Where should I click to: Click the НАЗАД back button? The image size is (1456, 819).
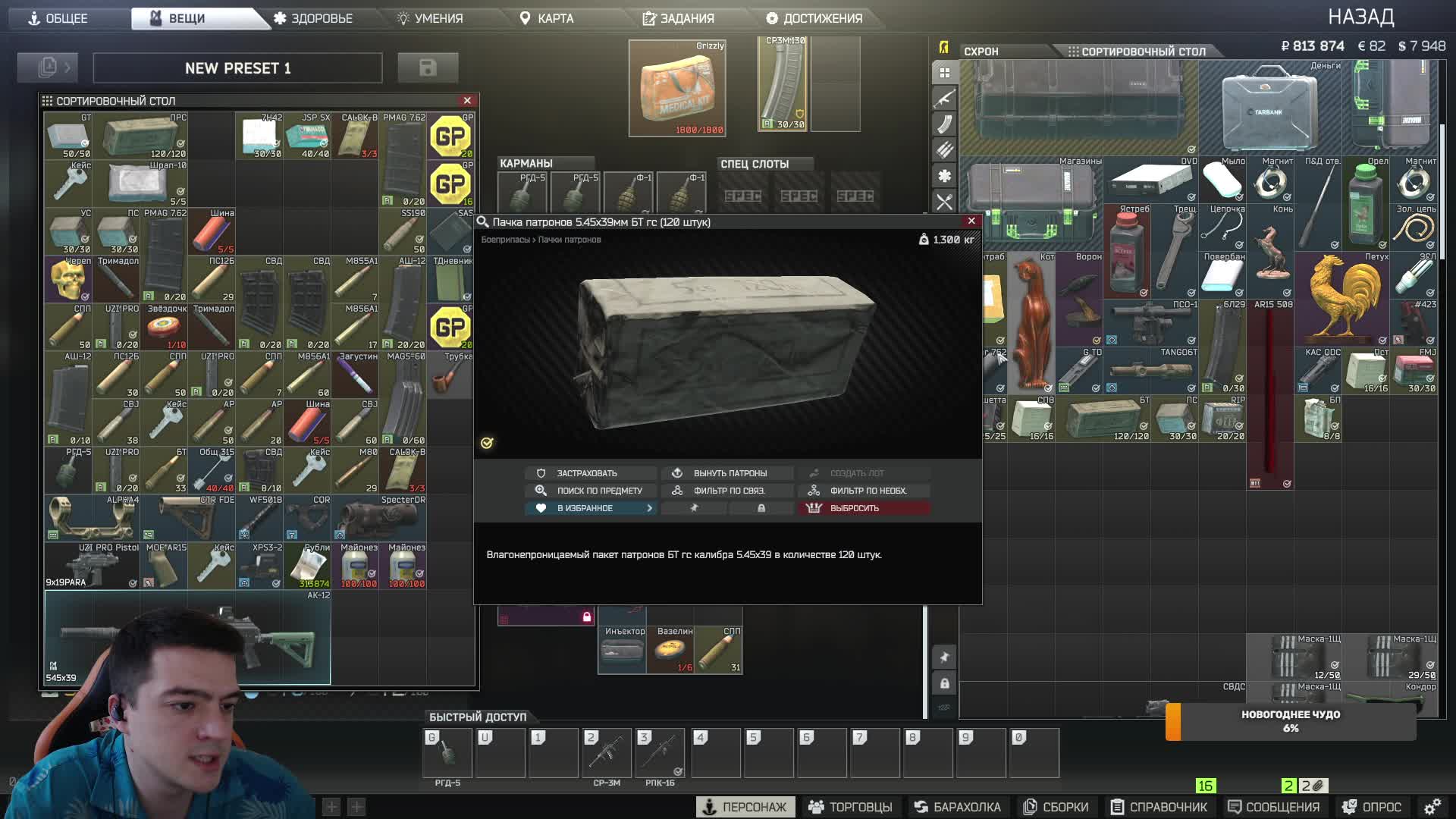1361,17
